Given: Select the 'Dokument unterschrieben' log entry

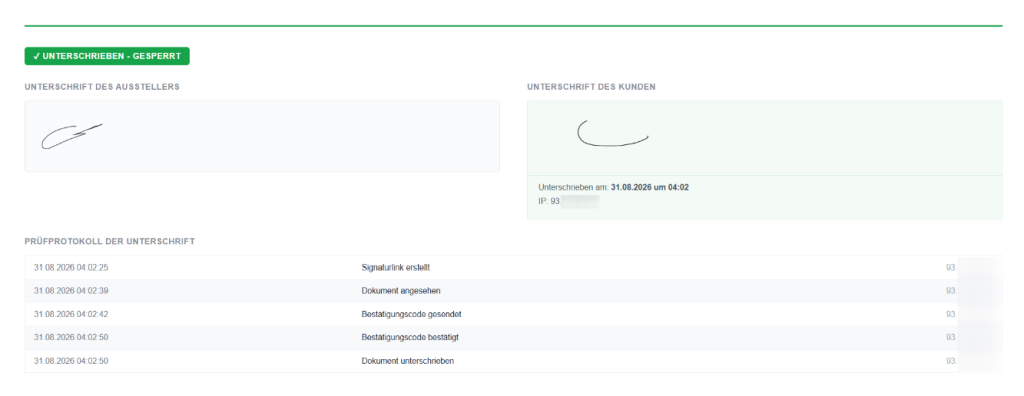Looking at the screenshot, I should [x=408, y=361].
